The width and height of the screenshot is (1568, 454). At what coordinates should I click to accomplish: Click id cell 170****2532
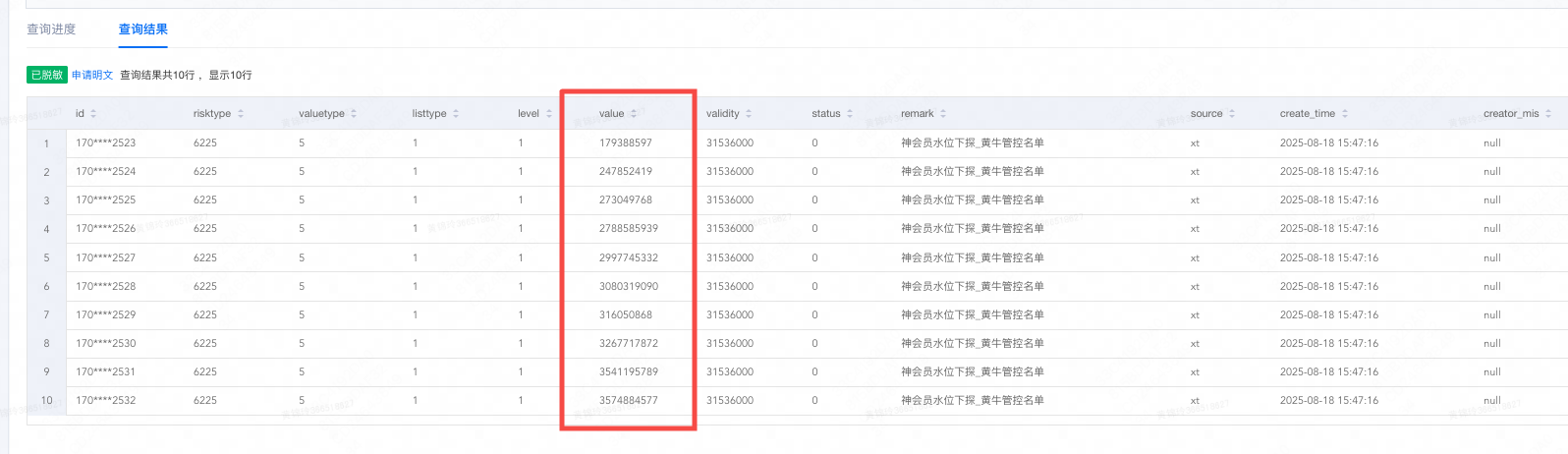tap(106, 400)
